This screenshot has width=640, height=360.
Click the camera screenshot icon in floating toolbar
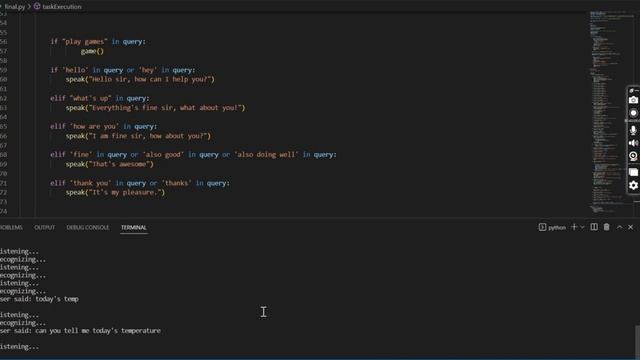[633, 100]
